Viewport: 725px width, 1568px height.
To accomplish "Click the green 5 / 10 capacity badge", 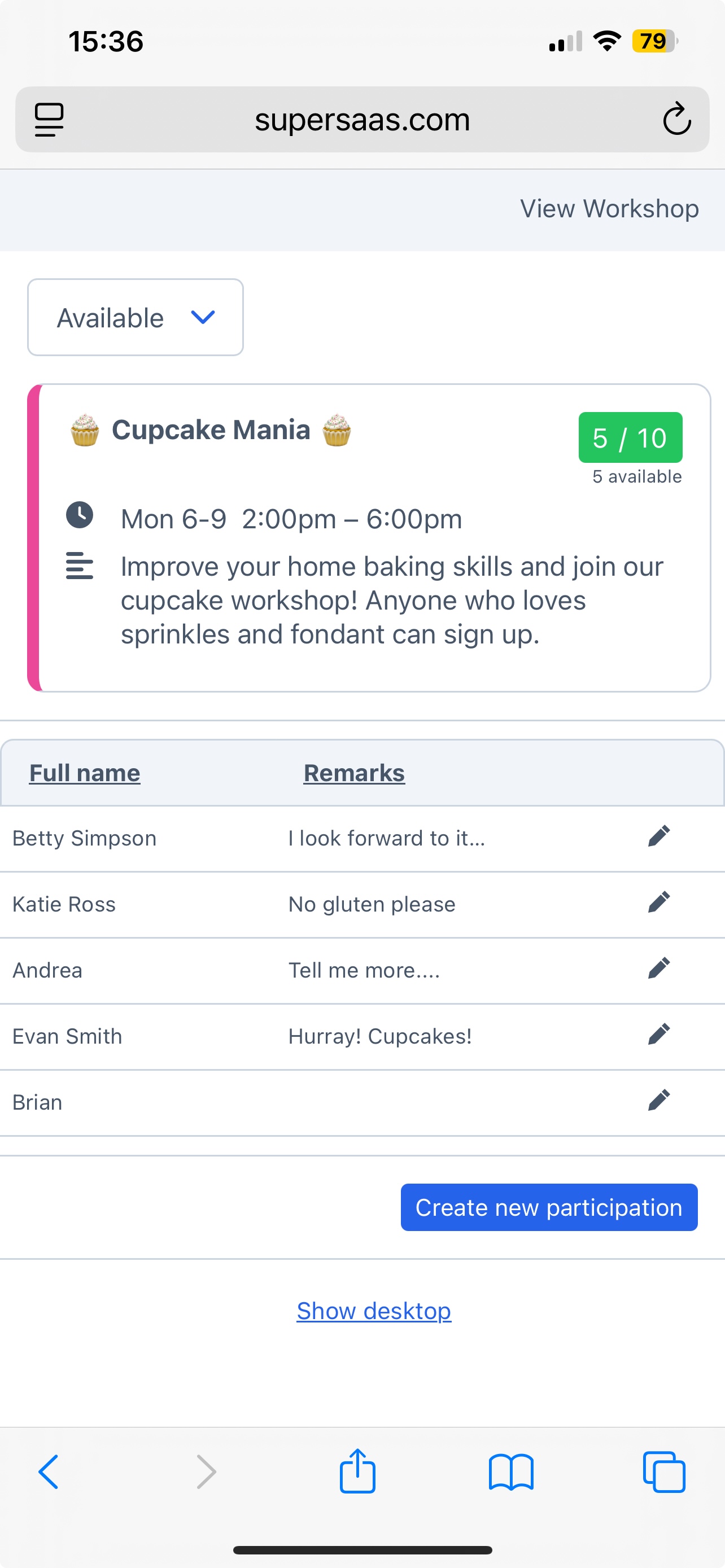I will coord(630,437).
